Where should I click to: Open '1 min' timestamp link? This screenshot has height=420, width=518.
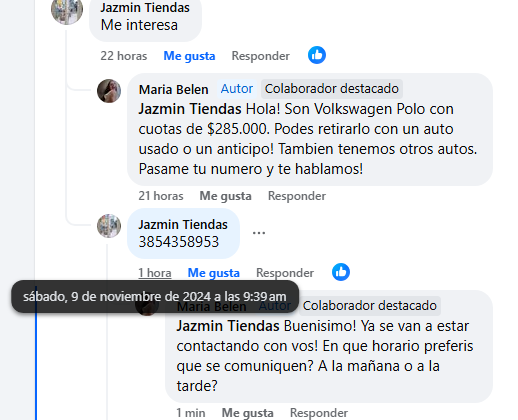point(191,413)
